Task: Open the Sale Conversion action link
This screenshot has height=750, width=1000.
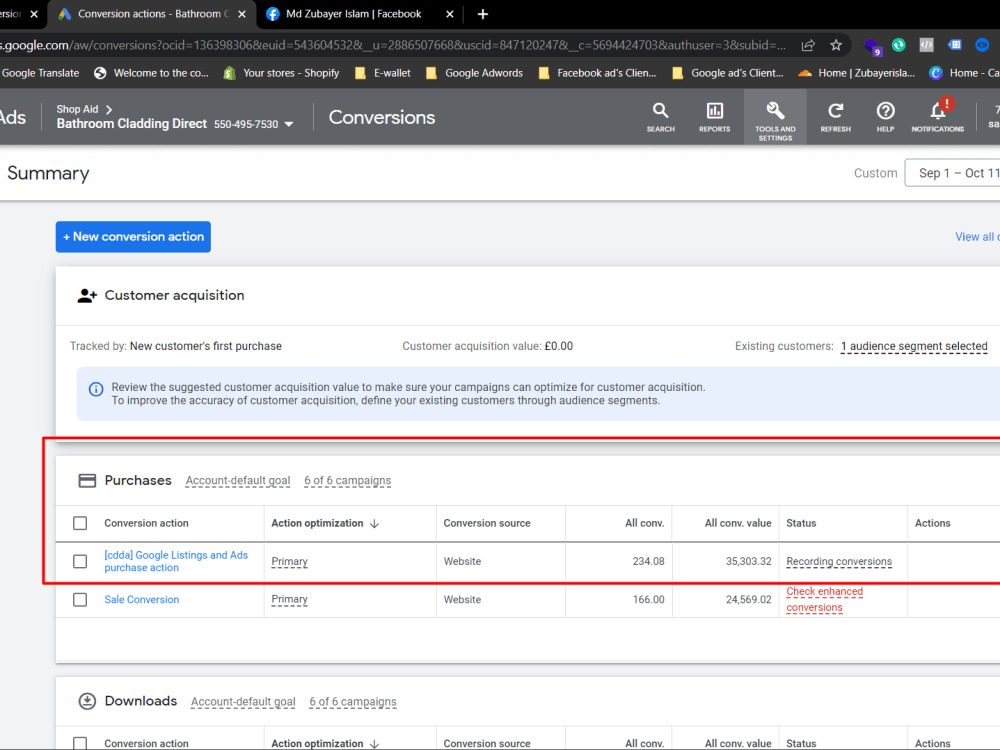Action: (142, 600)
